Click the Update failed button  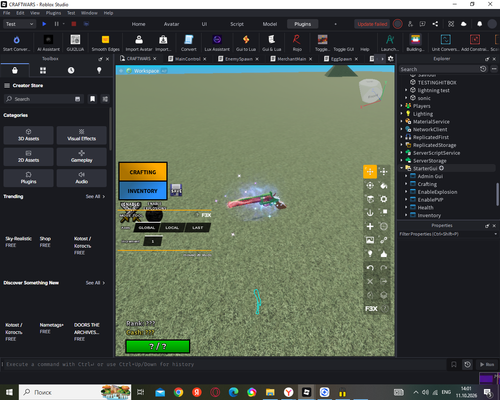click(372, 24)
